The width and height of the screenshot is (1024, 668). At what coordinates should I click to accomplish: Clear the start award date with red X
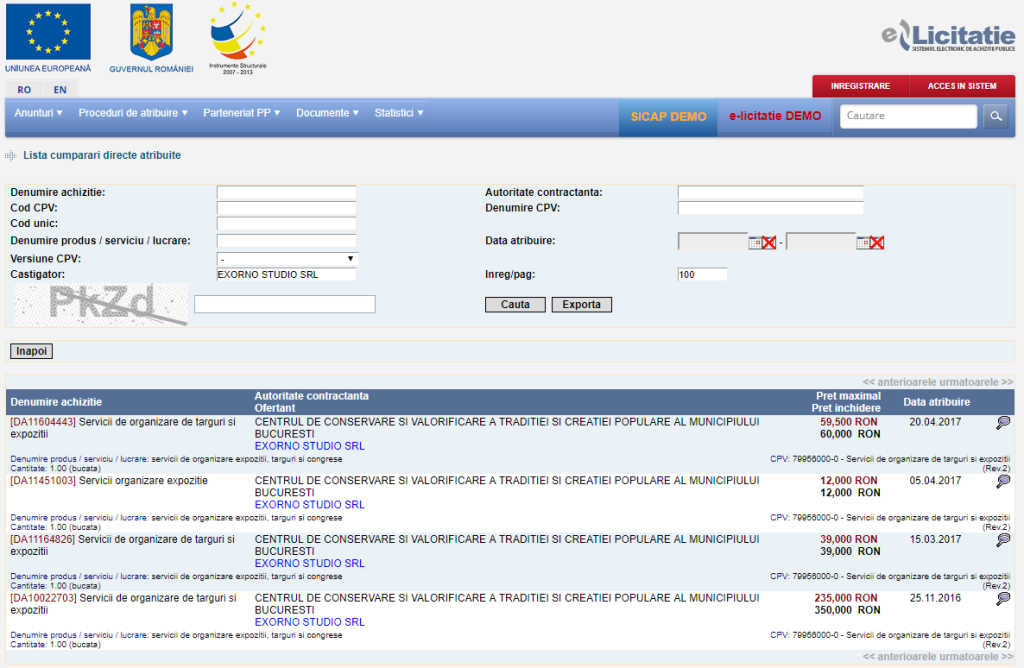(769, 242)
